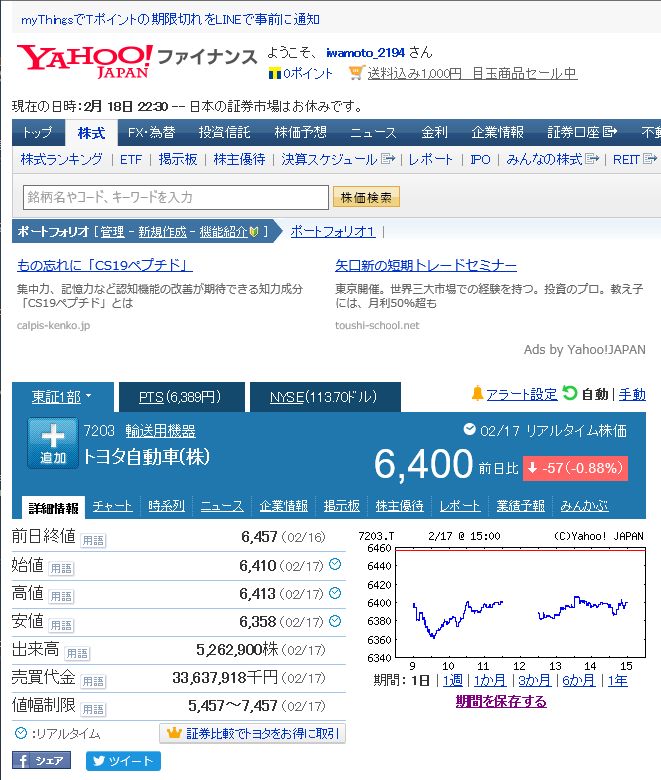This screenshot has height=780, width=661.
Task: Open the NYSE (113.70ドル) tab
Action: click(323, 397)
